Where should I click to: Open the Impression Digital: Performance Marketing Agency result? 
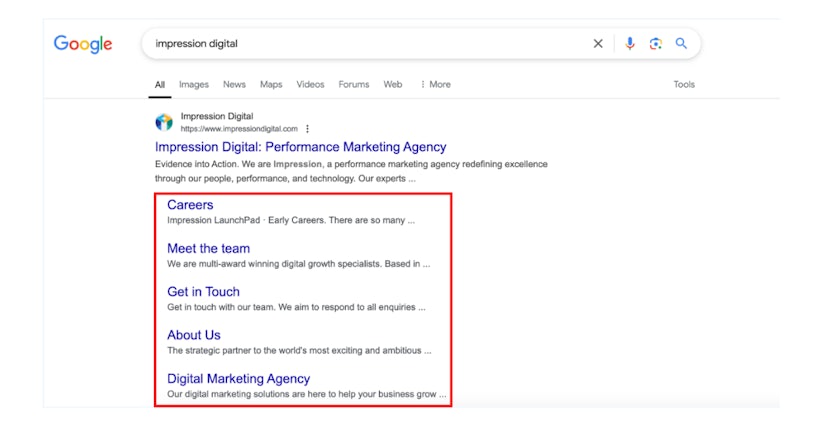click(x=300, y=147)
